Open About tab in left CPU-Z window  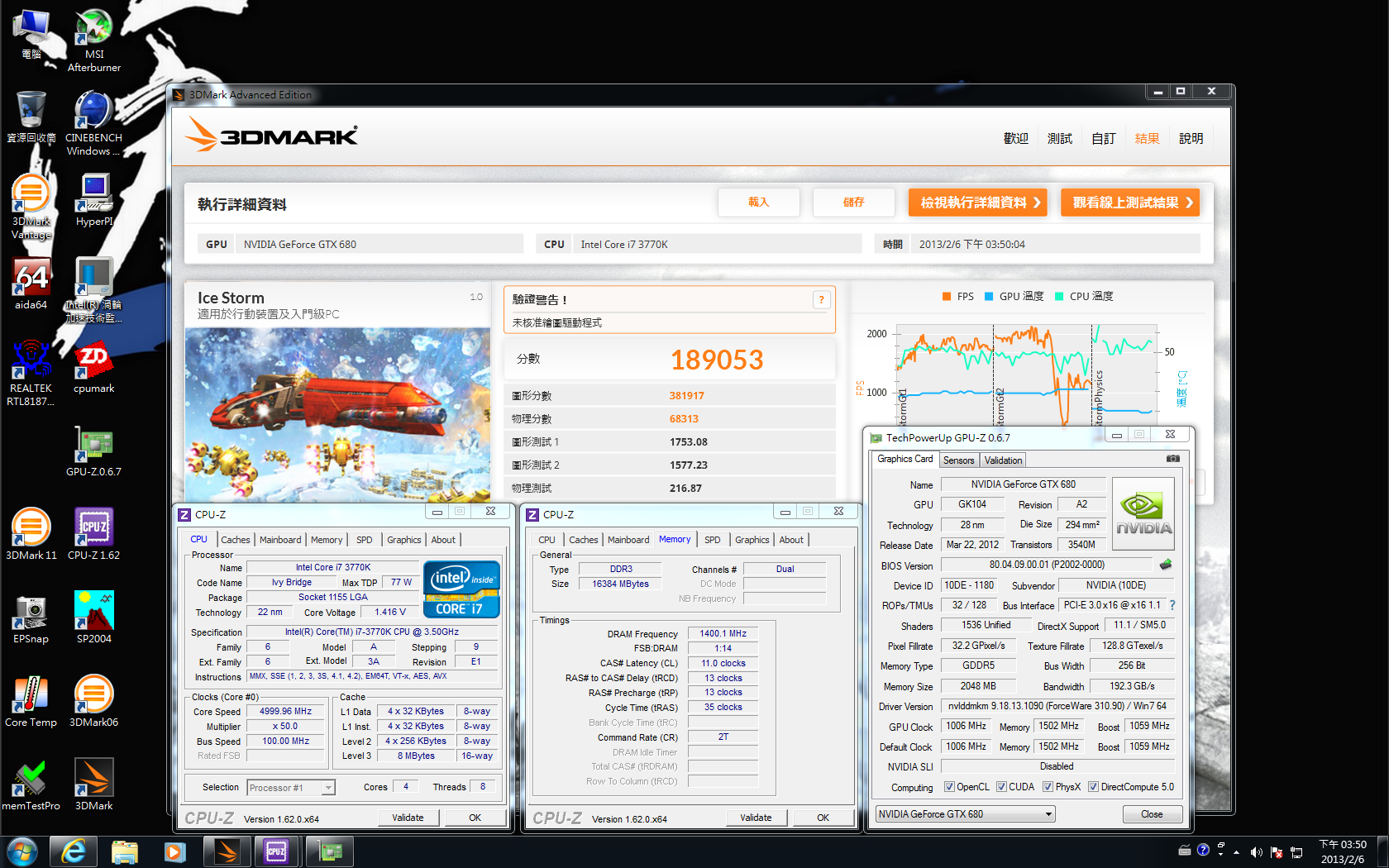(x=443, y=540)
